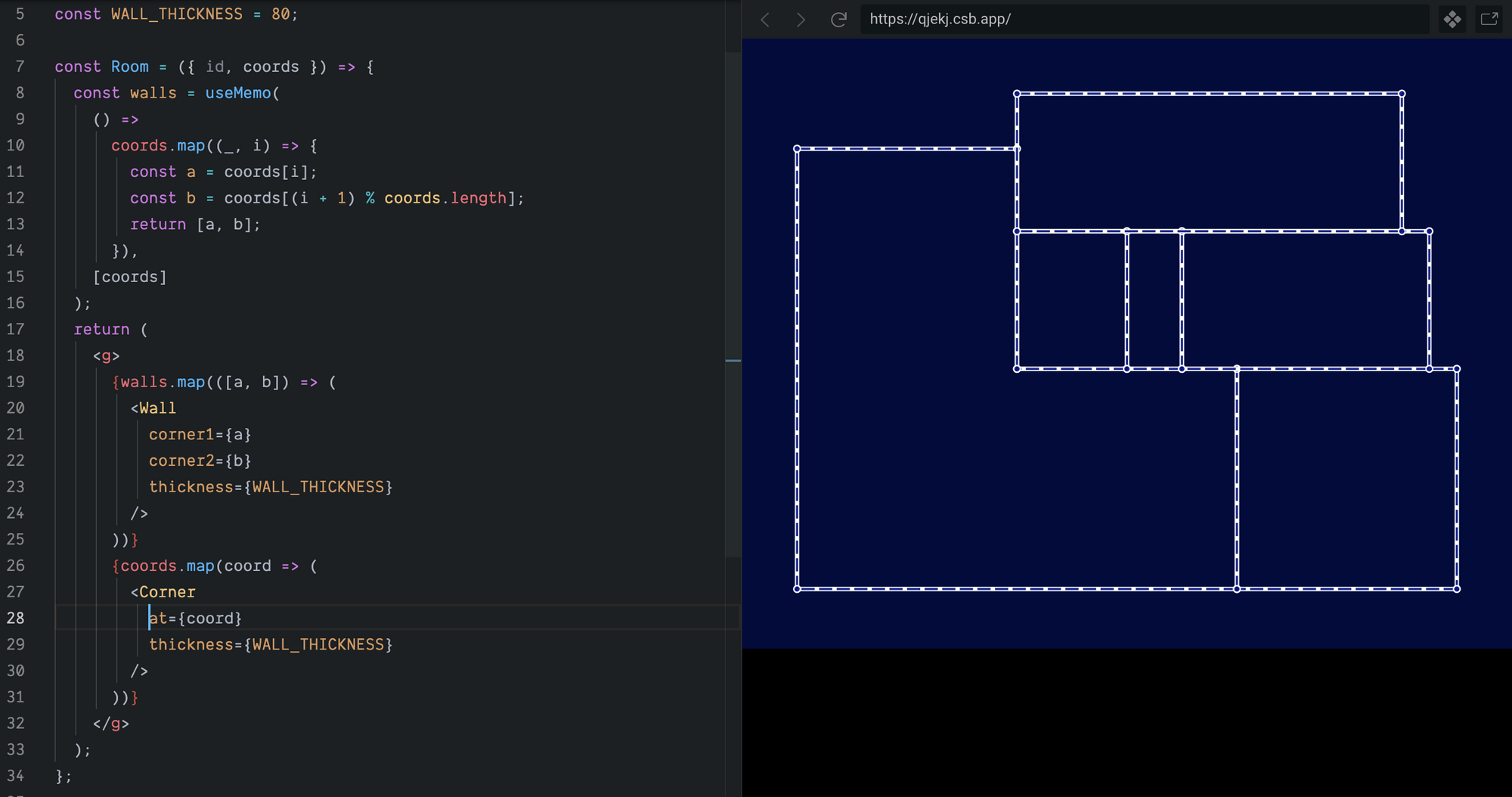Click inside the narrow middle room
Viewport: 1512px width, 797px height.
click(1154, 300)
